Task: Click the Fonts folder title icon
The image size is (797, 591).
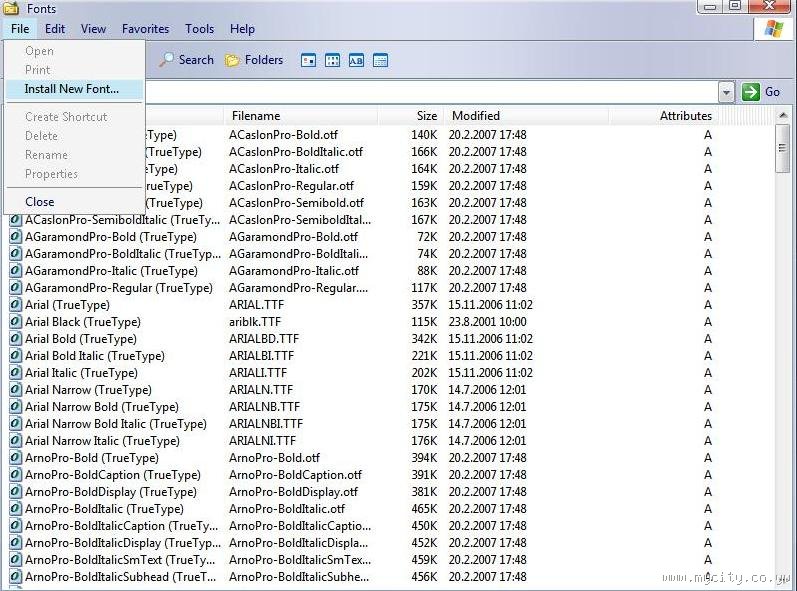Action: 11,8
